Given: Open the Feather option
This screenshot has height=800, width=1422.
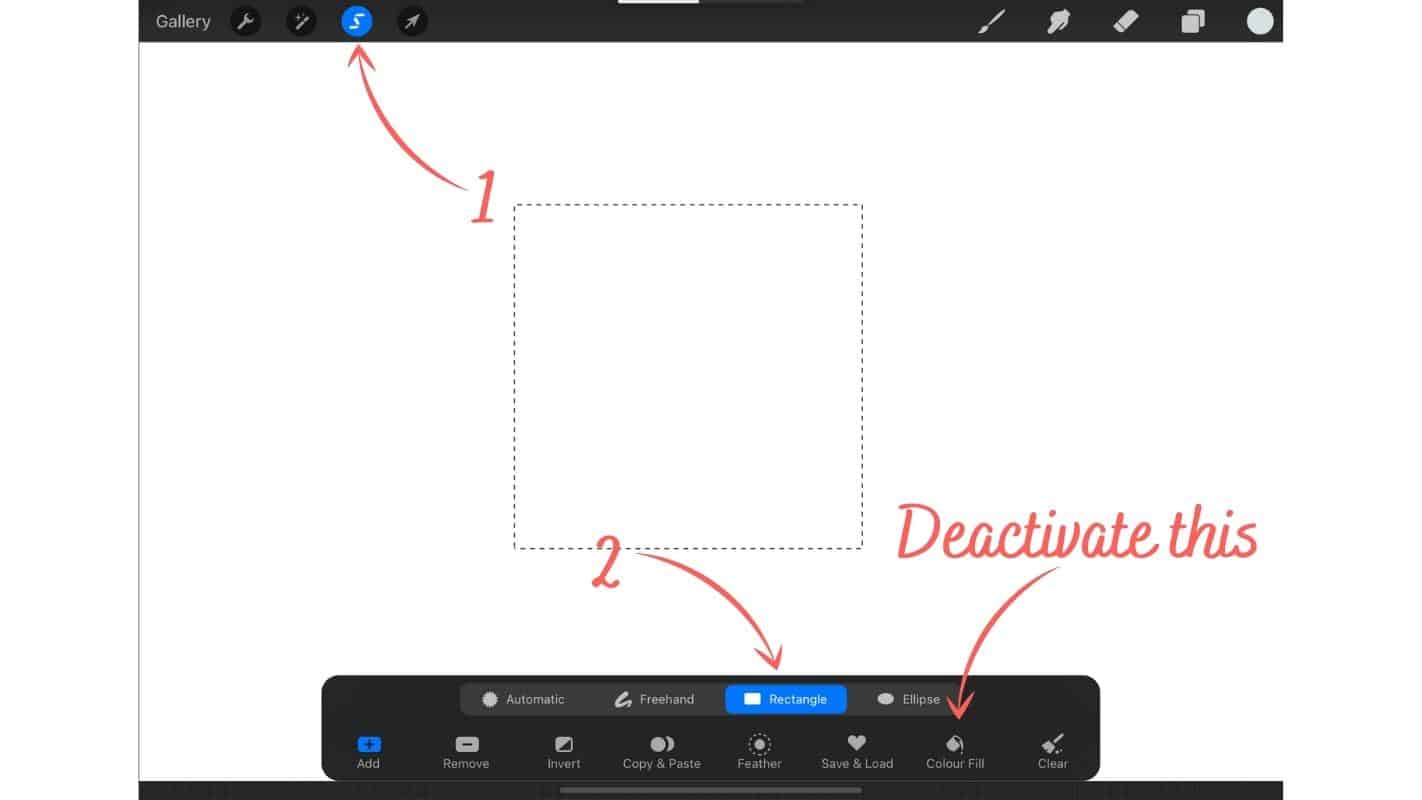Looking at the screenshot, I should (760, 753).
